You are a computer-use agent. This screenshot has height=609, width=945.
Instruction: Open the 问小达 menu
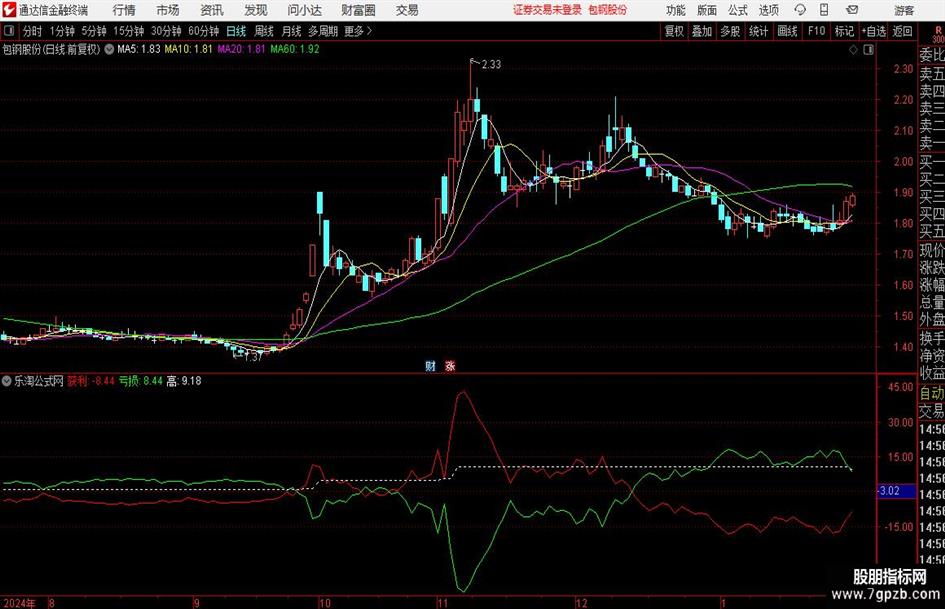coord(304,10)
